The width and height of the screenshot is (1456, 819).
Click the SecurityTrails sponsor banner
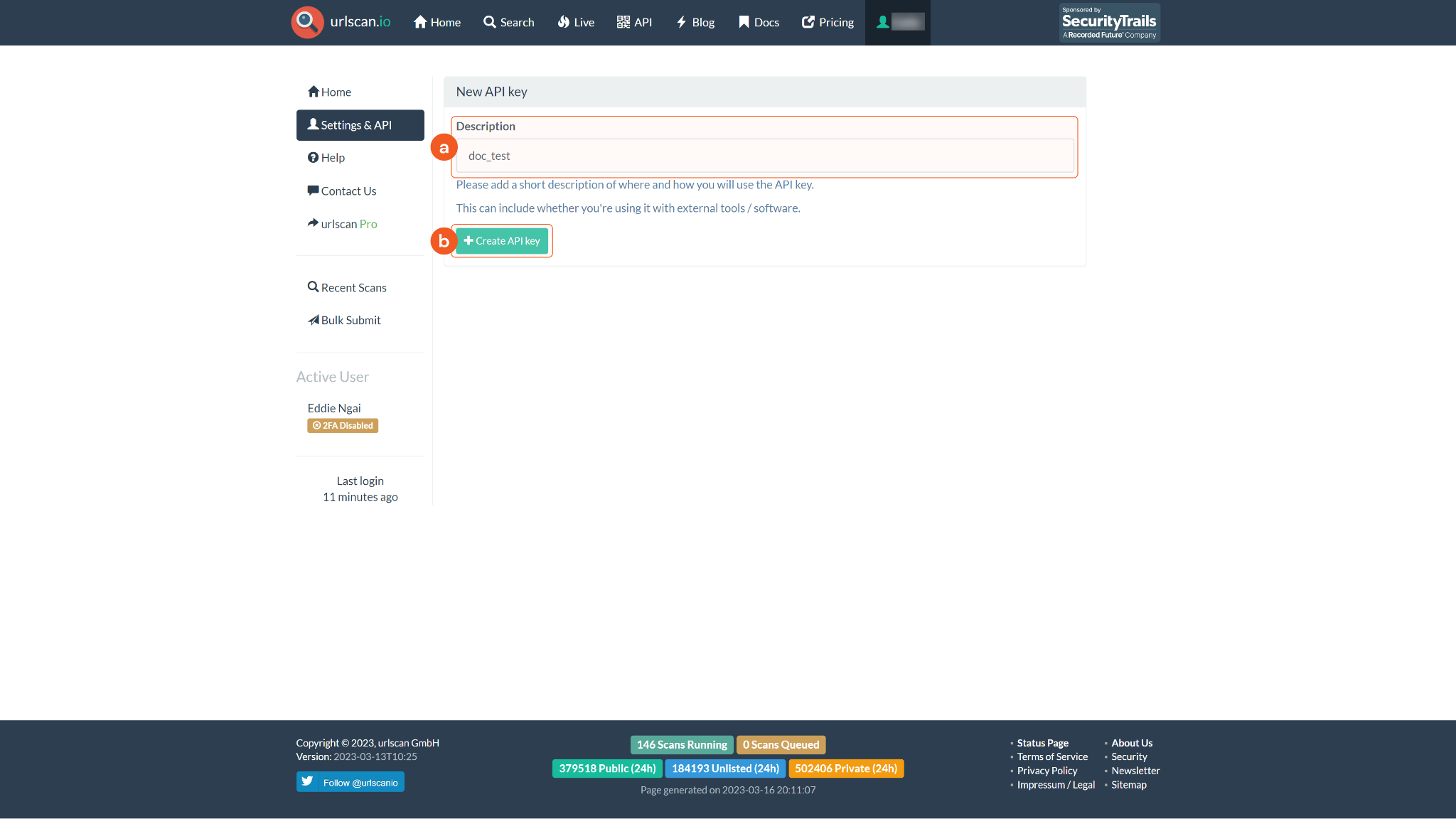[1109, 22]
